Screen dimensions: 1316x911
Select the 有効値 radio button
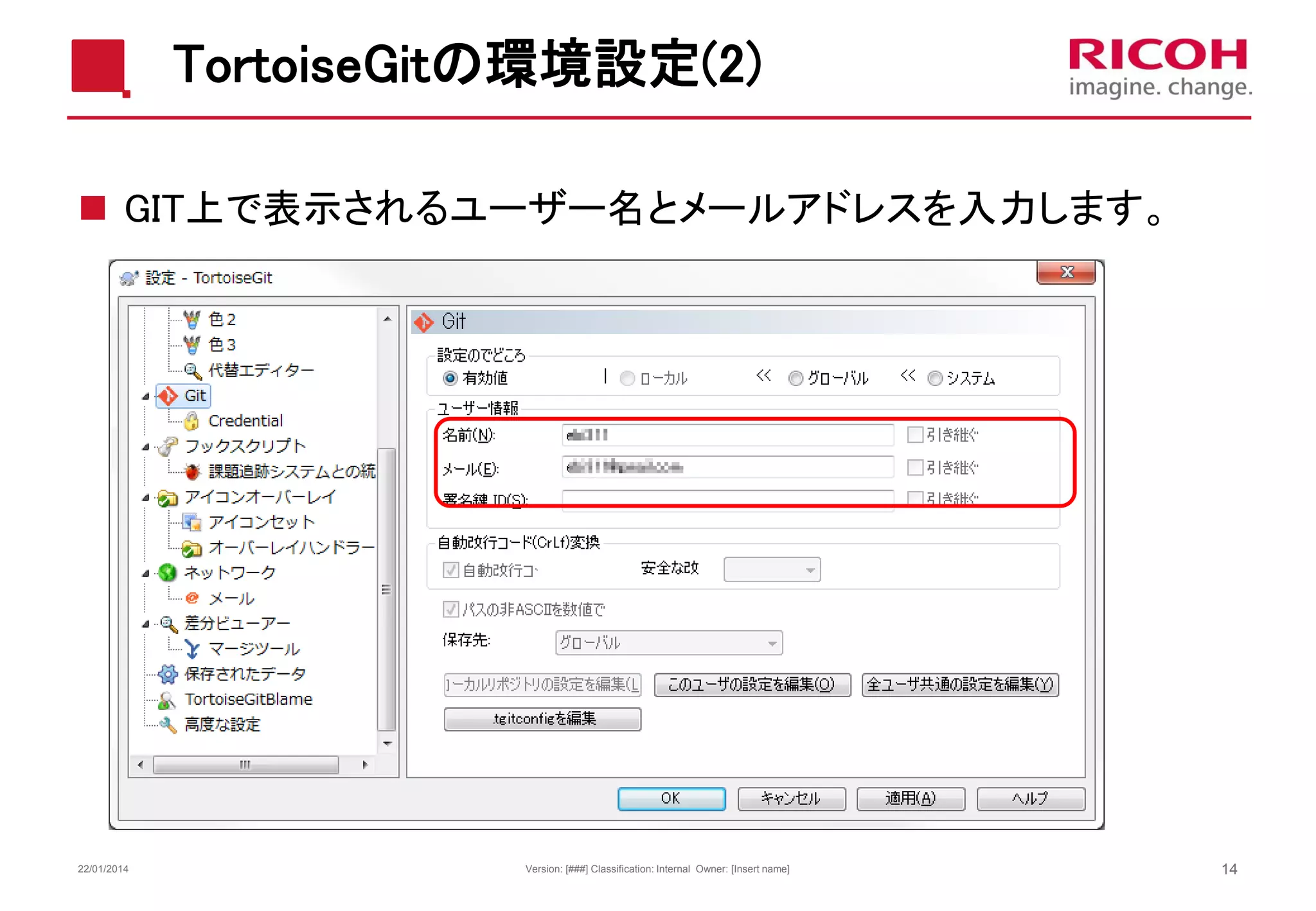pos(450,378)
